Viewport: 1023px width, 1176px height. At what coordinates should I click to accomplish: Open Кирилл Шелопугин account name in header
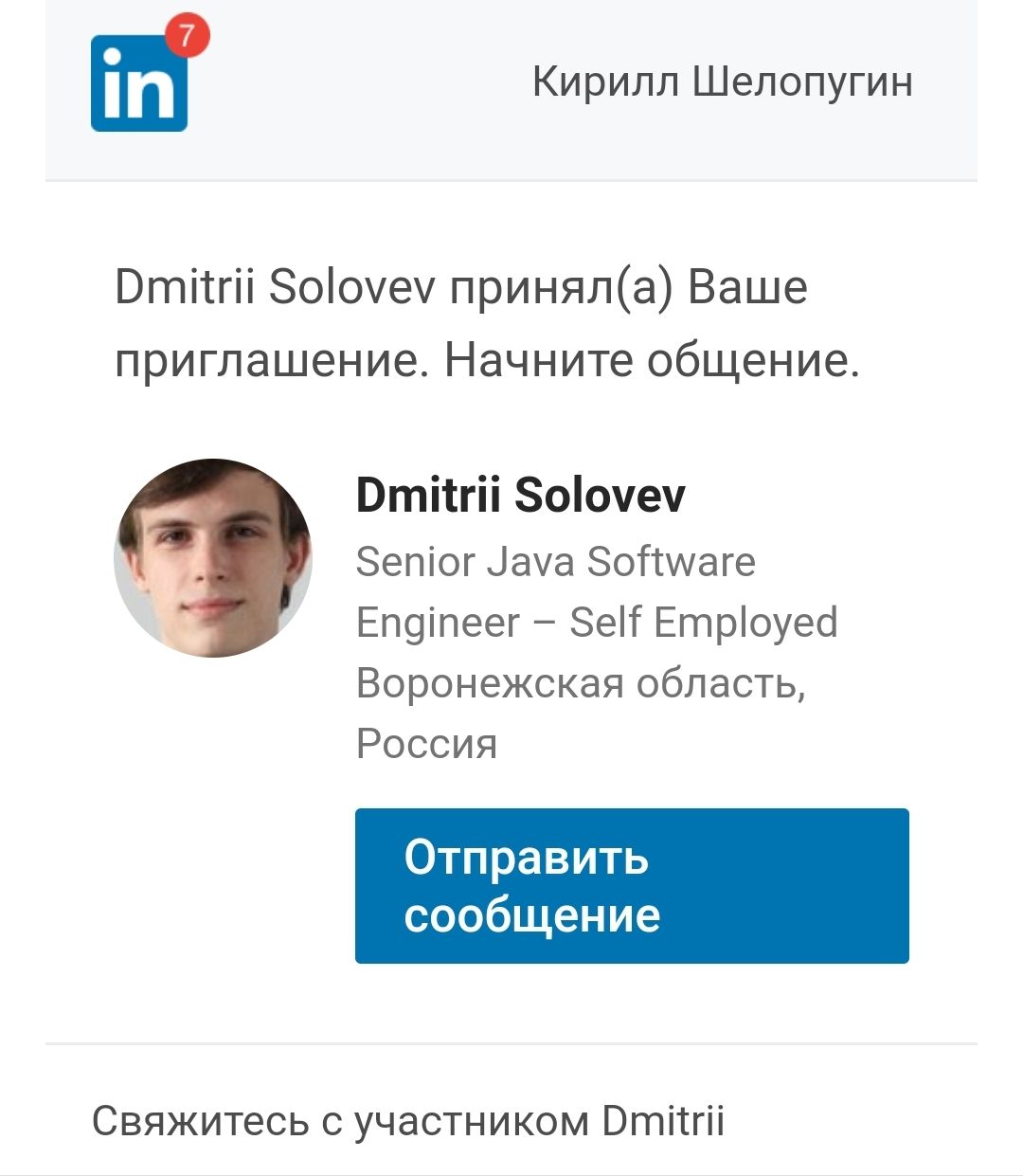723,81
